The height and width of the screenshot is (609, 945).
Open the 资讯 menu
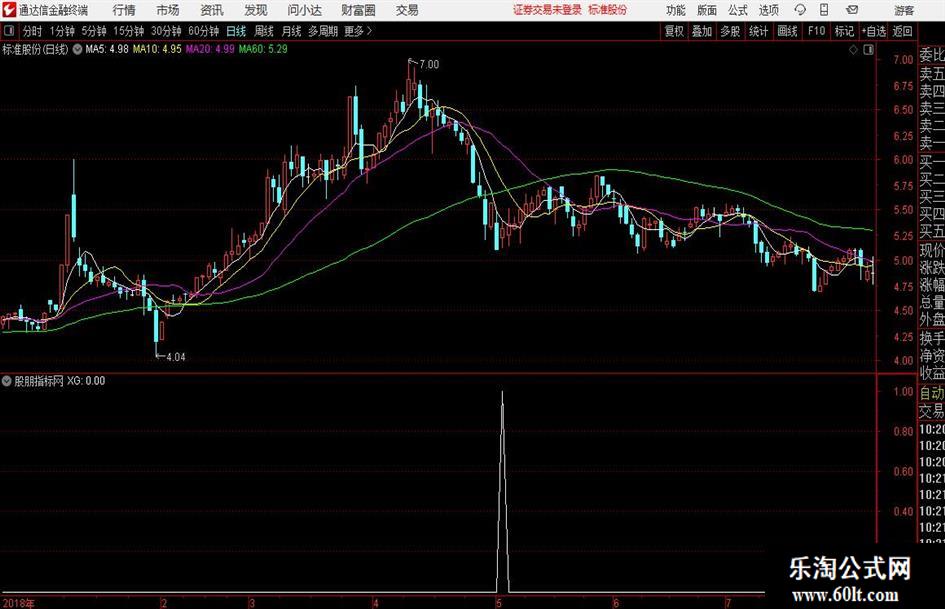pos(212,10)
